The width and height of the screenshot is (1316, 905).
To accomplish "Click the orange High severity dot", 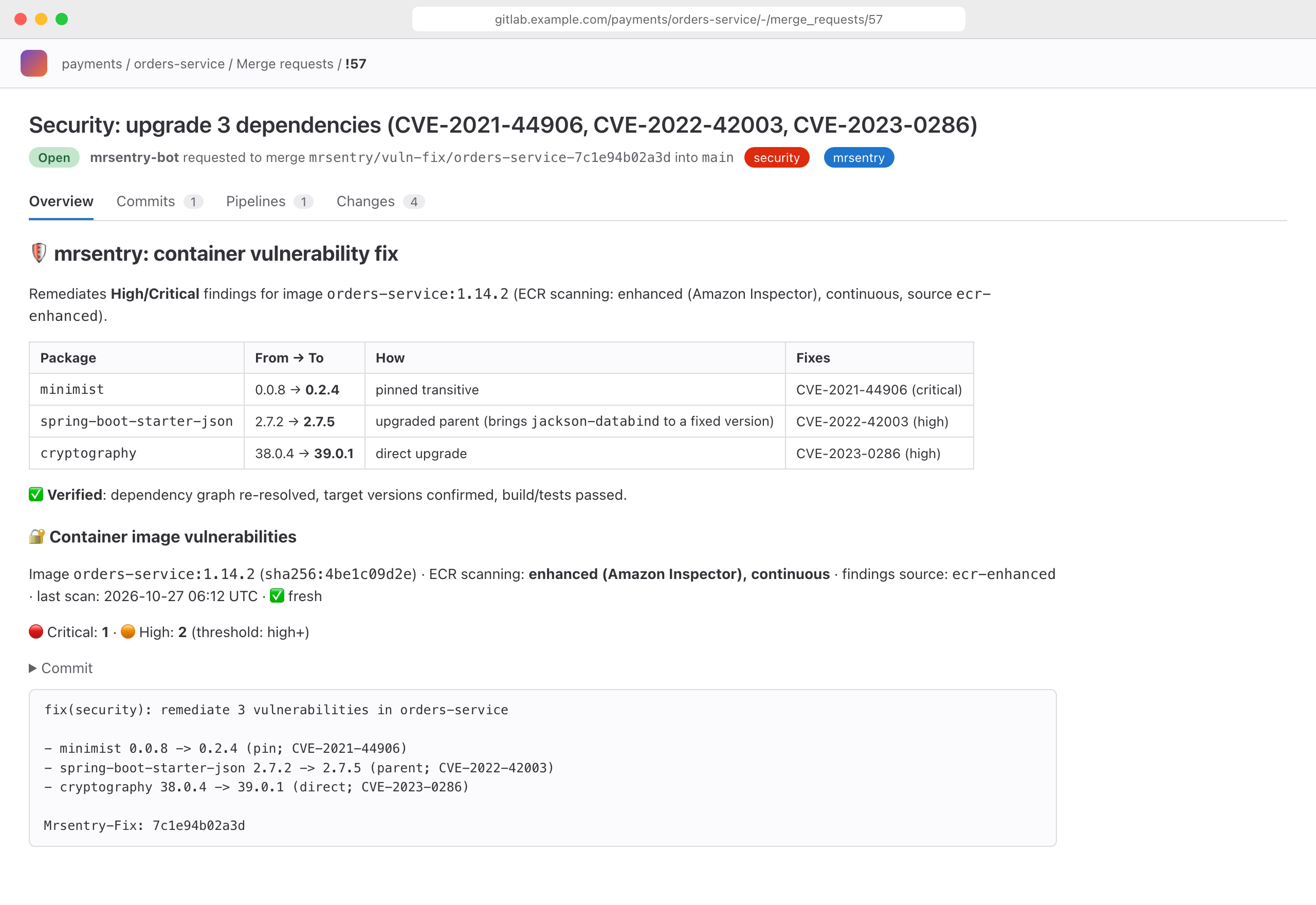I will click(x=128, y=631).
